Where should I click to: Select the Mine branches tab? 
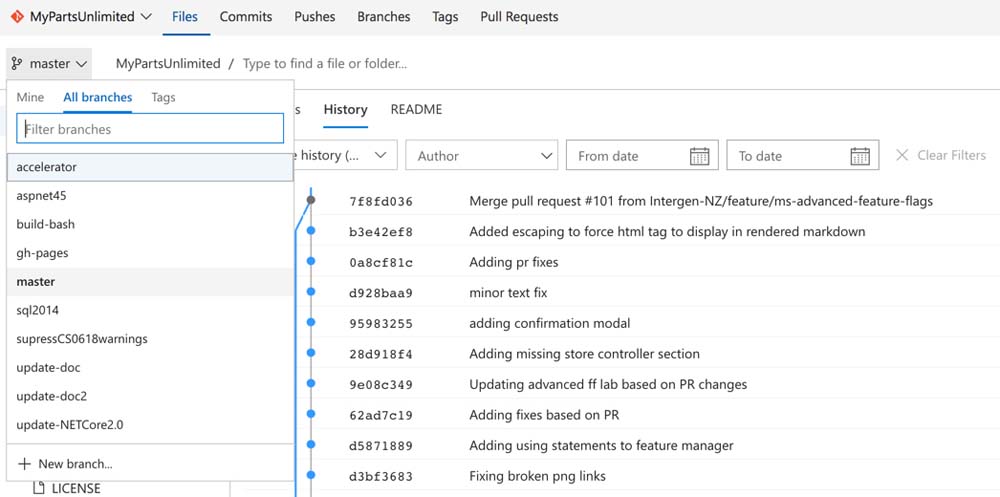coord(30,97)
